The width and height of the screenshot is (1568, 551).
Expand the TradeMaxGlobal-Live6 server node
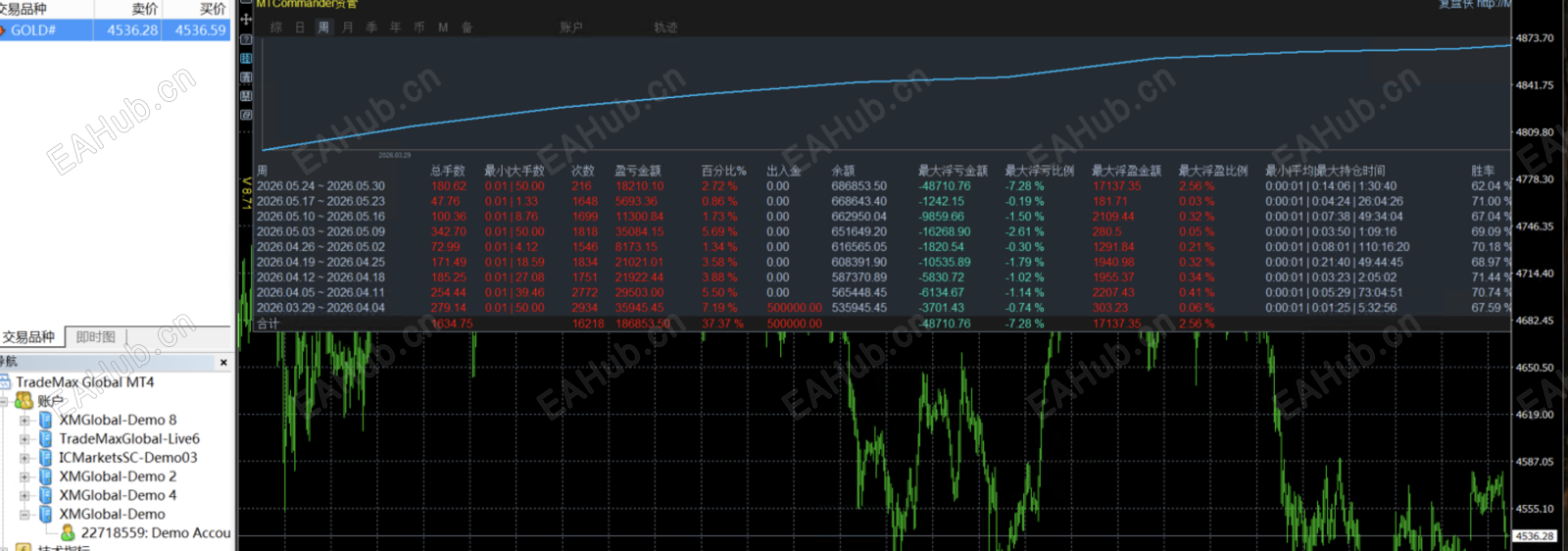[24, 439]
